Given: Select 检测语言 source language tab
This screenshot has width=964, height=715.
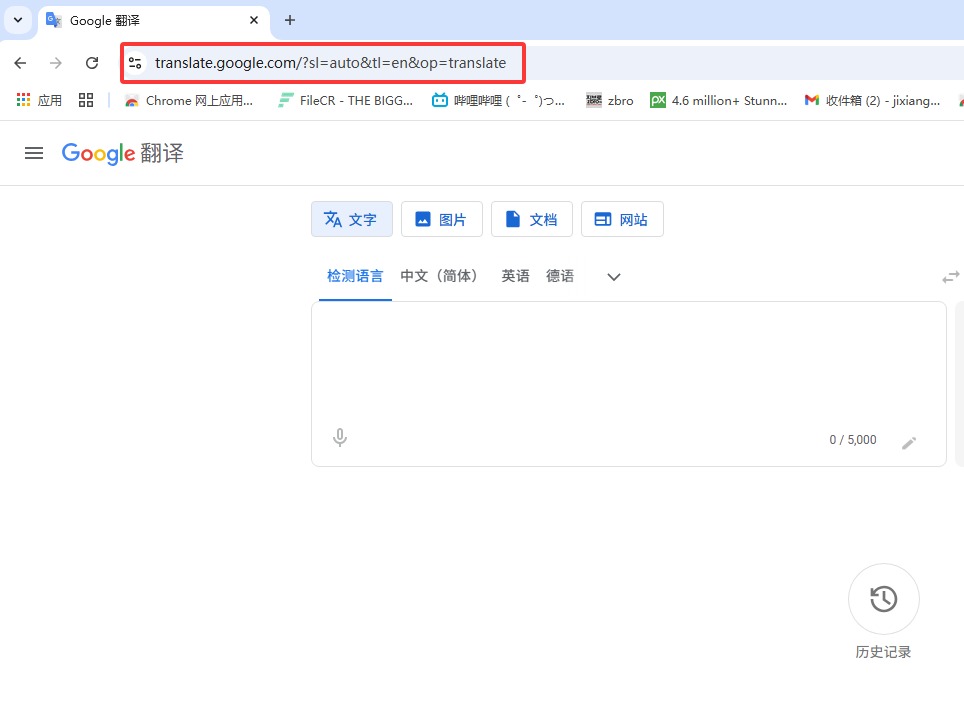Looking at the screenshot, I should click(355, 276).
